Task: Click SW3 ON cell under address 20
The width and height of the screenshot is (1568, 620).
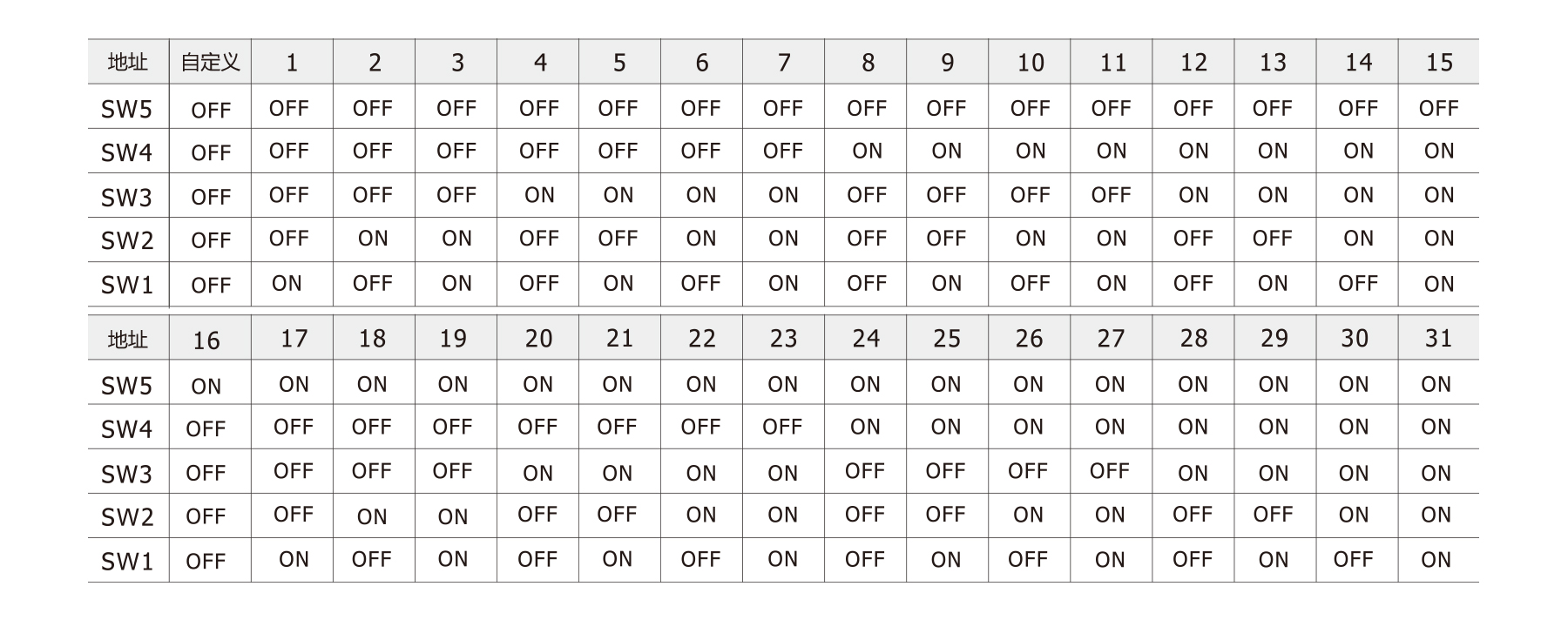Action: 537,473
